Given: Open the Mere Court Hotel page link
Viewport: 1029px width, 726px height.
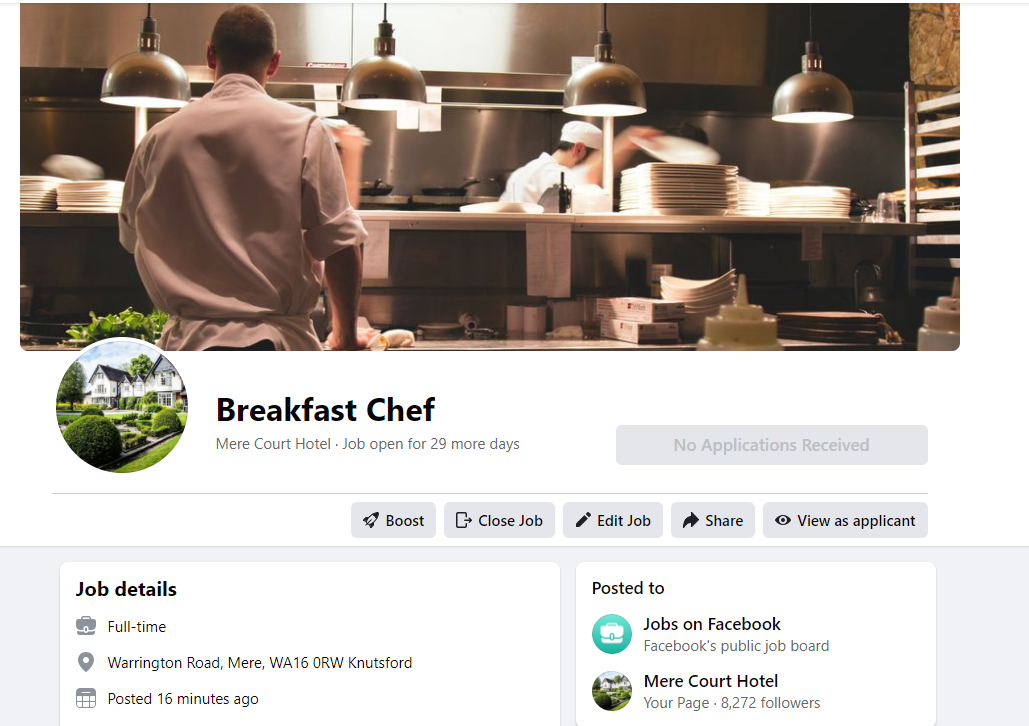Looking at the screenshot, I should click(x=711, y=681).
